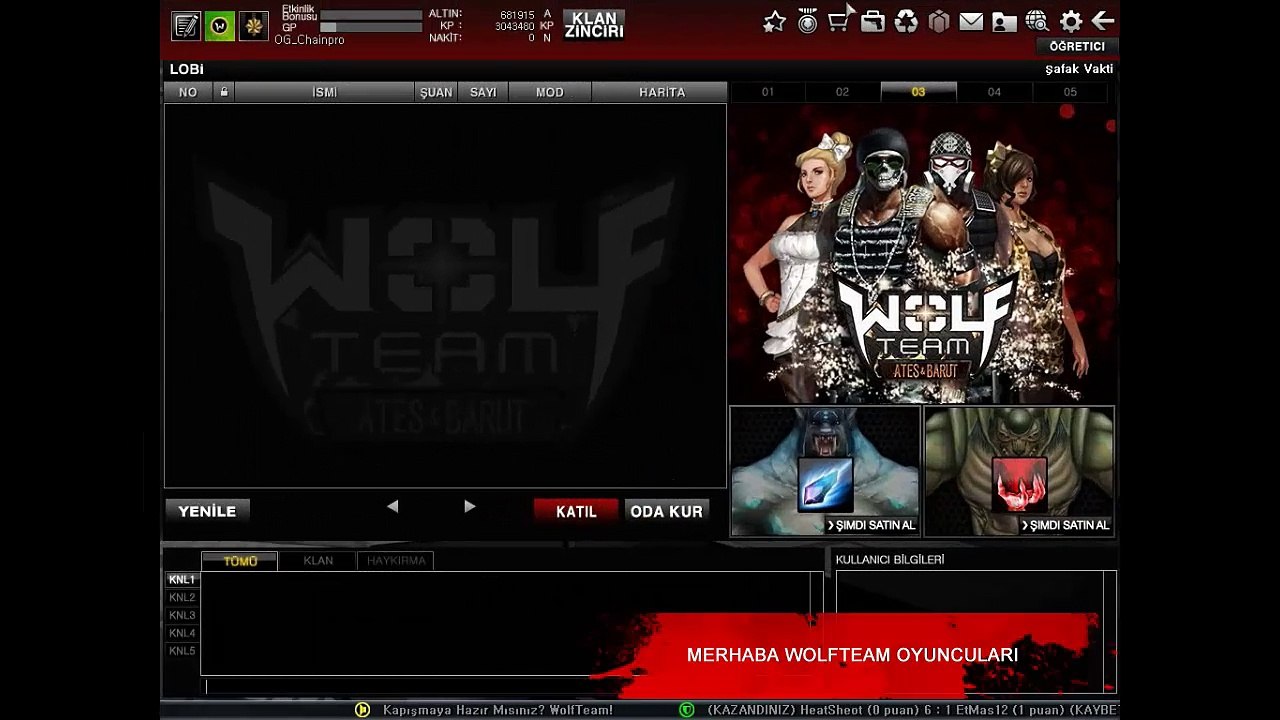This screenshot has width=1280, height=720.
Task: Switch chat to KLAN tab
Action: click(318, 561)
